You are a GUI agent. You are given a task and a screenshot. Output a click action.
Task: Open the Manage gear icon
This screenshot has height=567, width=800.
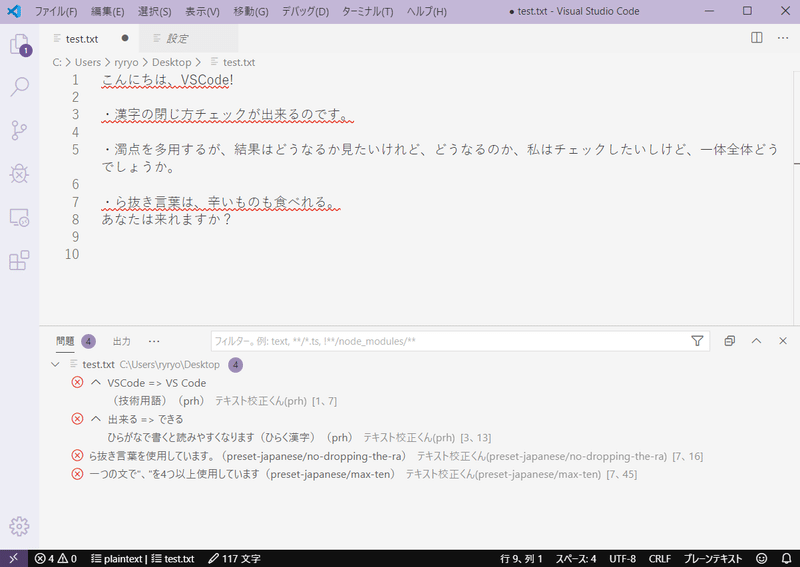pyautogui.click(x=19, y=526)
